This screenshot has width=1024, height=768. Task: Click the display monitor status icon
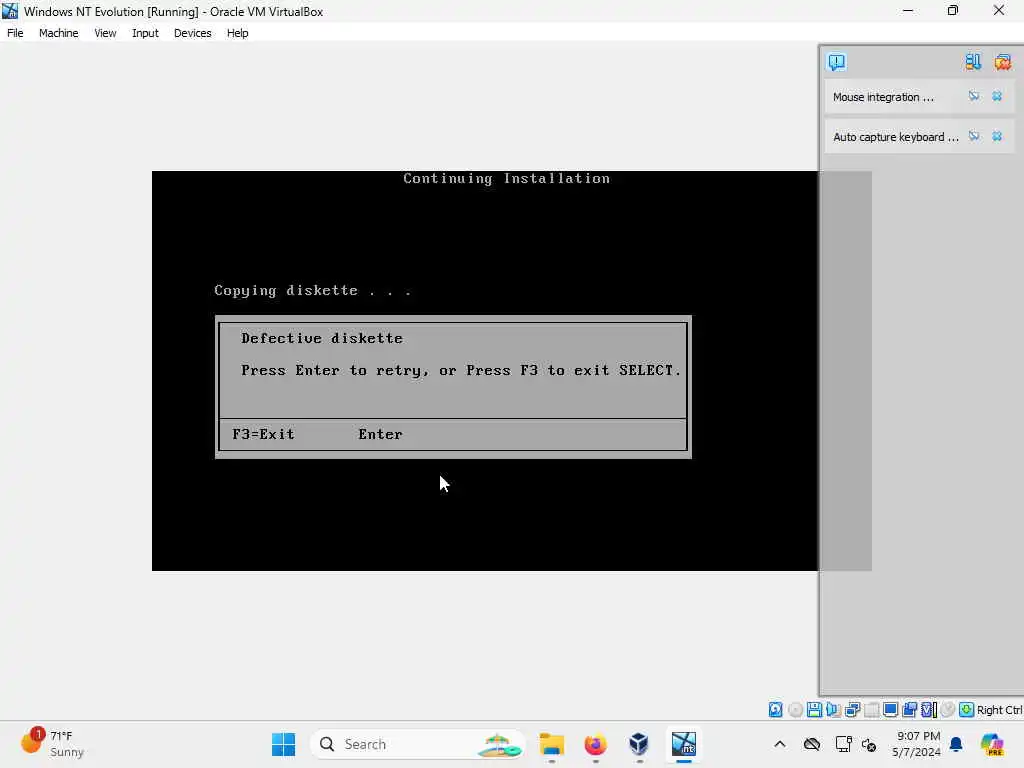click(890, 710)
